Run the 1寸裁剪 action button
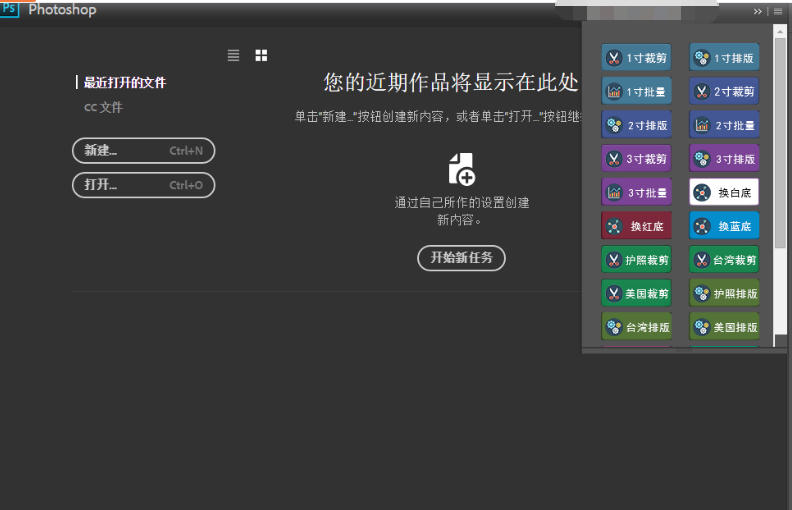792x510 pixels. click(636, 58)
